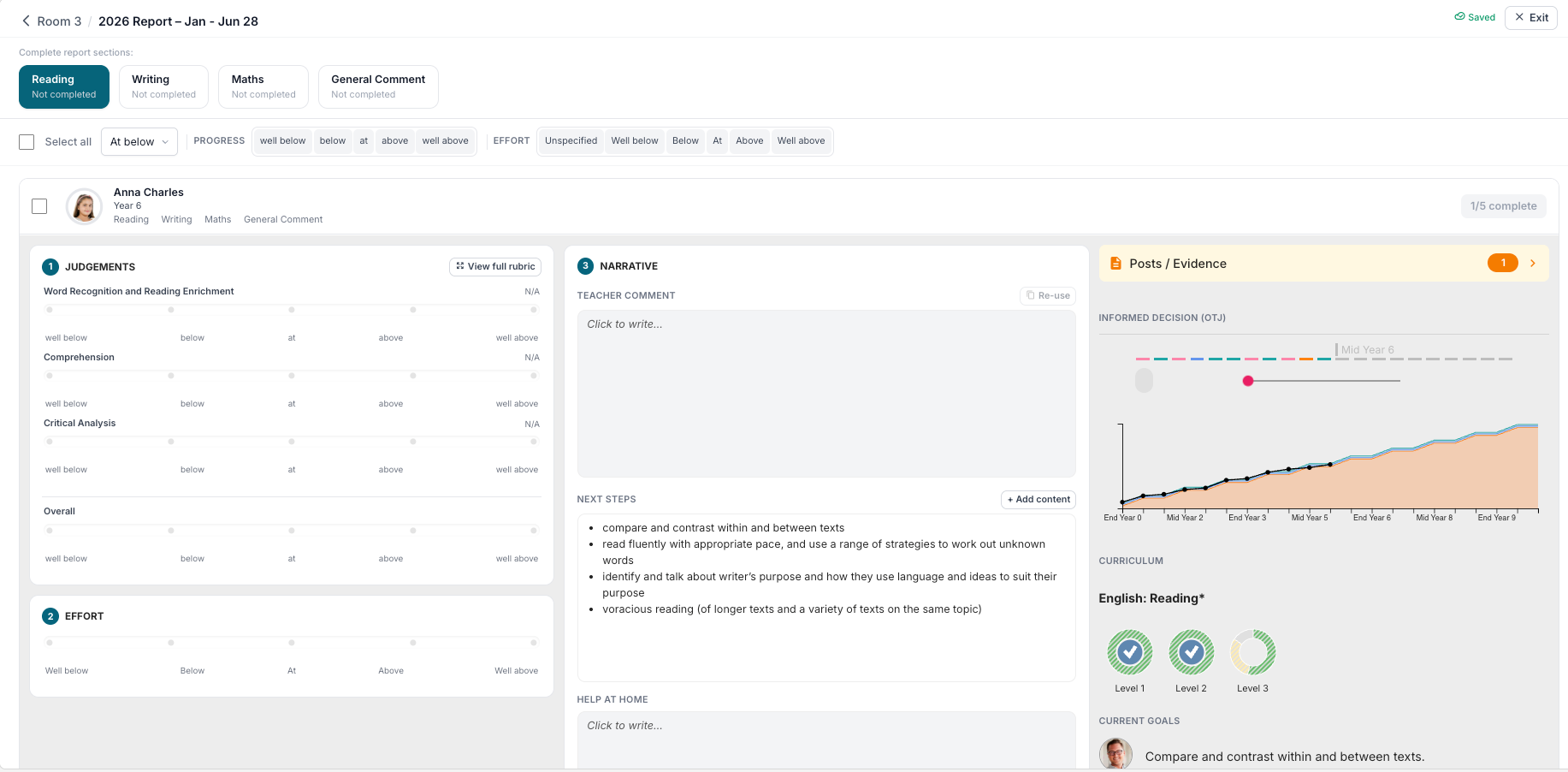1568x772 pixels.
Task: Switch to the Writing report section
Action: coord(163,86)
